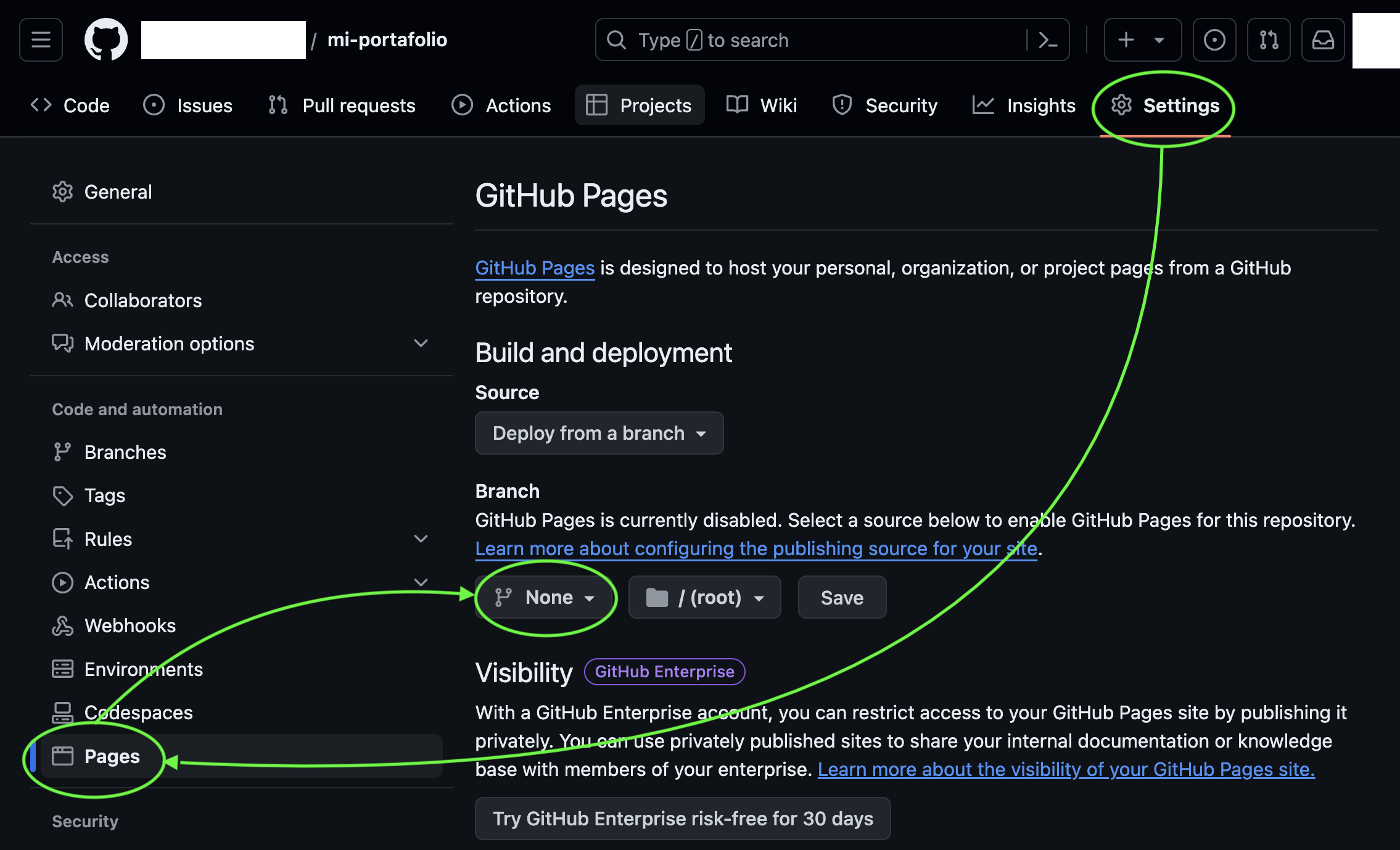Click the Webhooks icon
The height and width of the screenshot is (850, 1400).
pos(62,625)
